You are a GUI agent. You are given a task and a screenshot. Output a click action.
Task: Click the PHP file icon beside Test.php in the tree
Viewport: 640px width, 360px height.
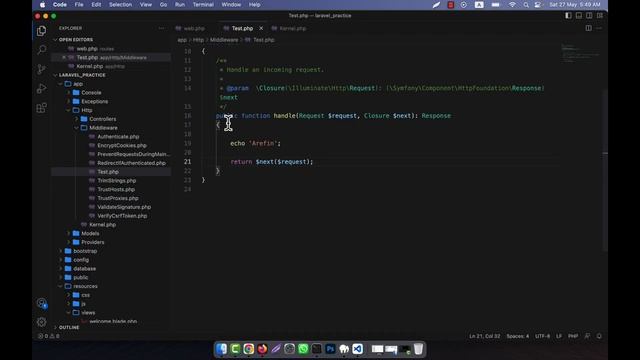click(x=92, y=172)
